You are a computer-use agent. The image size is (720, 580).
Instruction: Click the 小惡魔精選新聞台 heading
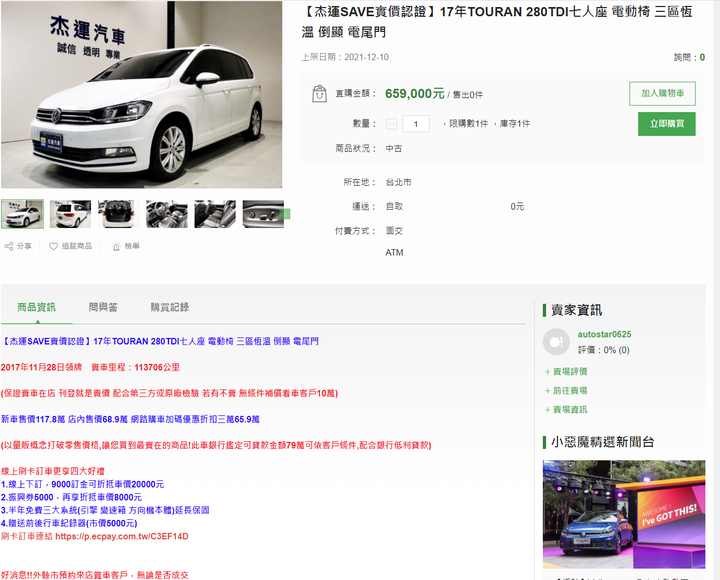click(x=602, y=442)
